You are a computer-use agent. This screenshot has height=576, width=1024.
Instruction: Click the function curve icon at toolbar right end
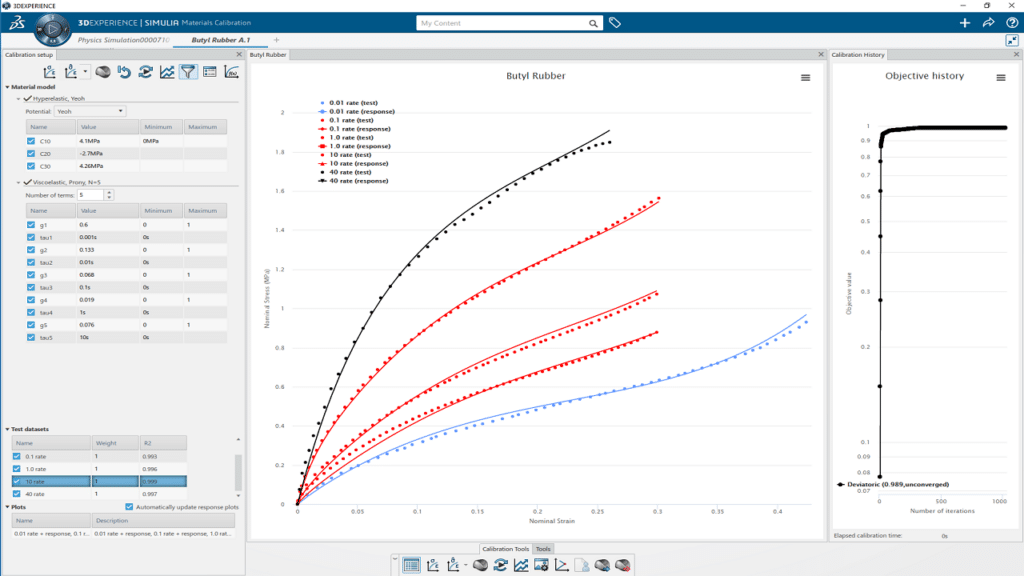click(231, 72)
